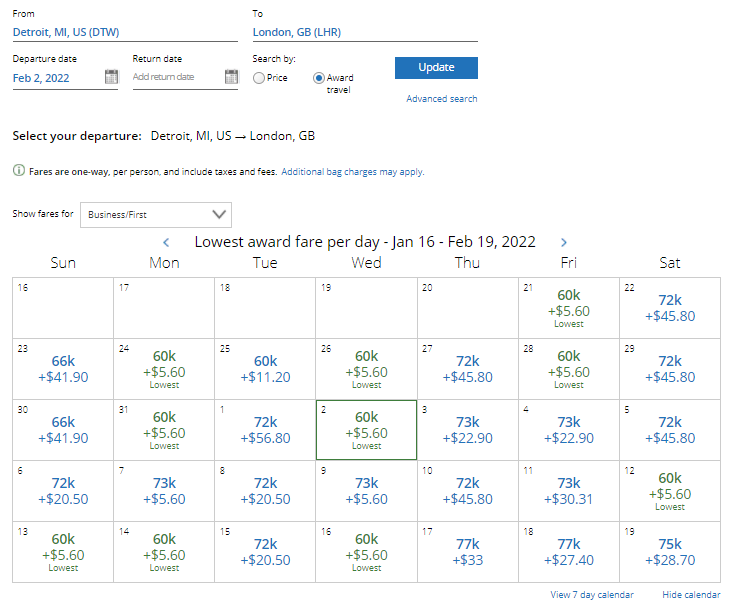The width and height of the screenshot is (735, 607).
Task: Expand the Show fares for dropdown
Action: (156, 214)
